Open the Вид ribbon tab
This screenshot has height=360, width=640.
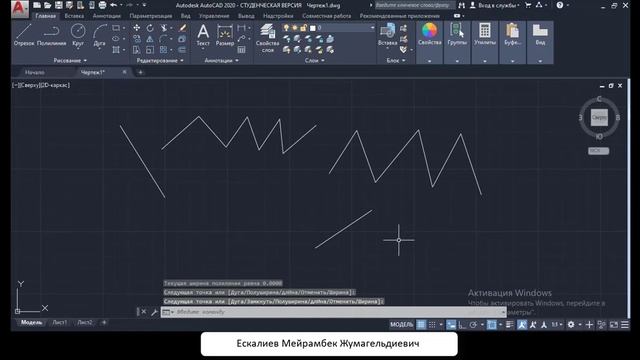[x=185, y=16]
